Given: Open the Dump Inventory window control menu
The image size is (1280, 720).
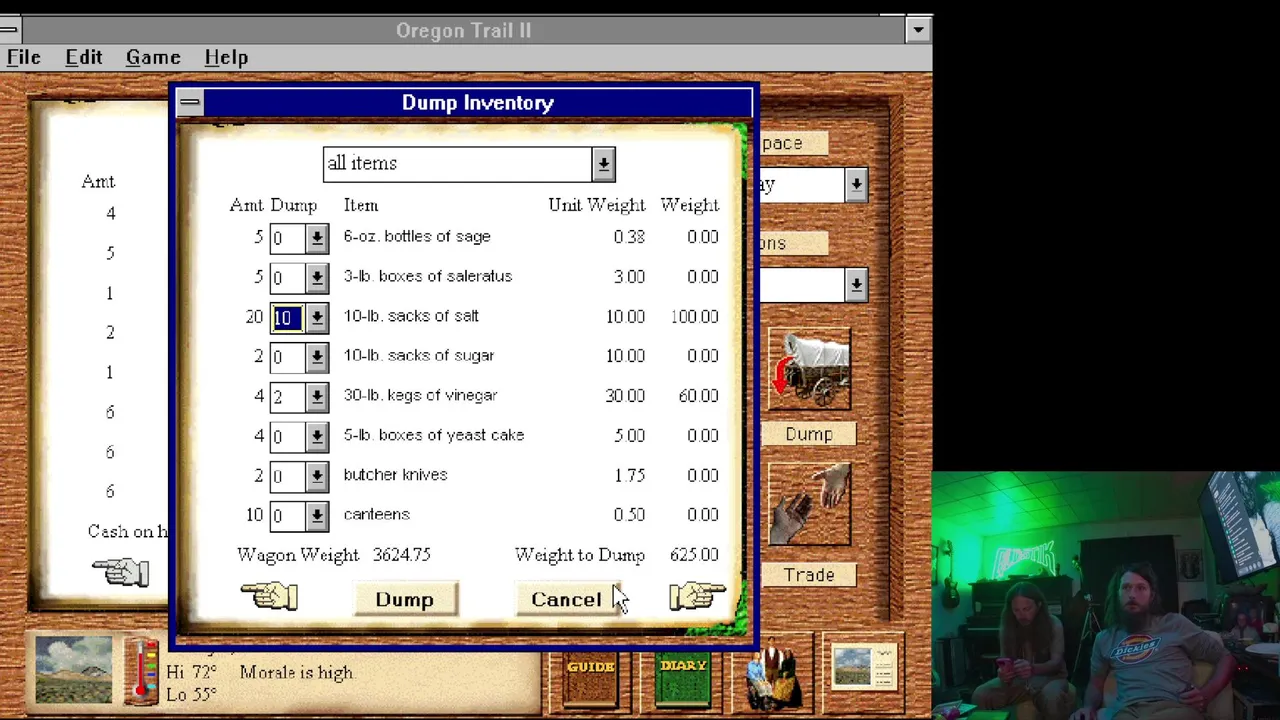Looking at the screenshot, I should pos(189,102).
